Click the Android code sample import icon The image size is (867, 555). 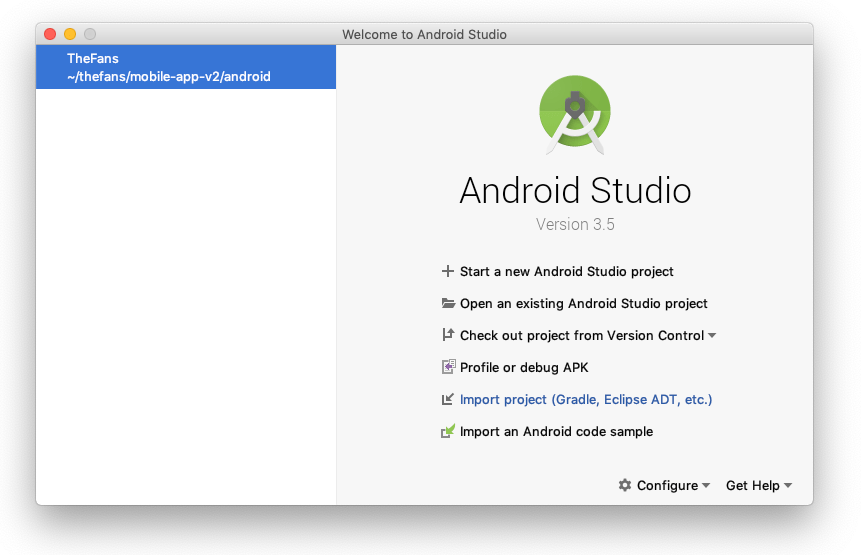pos(448,431)
